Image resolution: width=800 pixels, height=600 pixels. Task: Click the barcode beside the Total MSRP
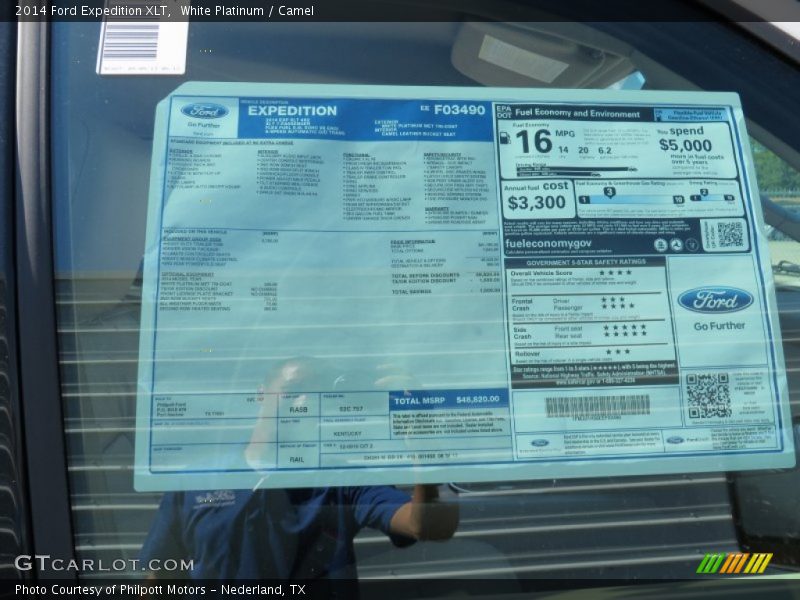[x=597, y=405]
